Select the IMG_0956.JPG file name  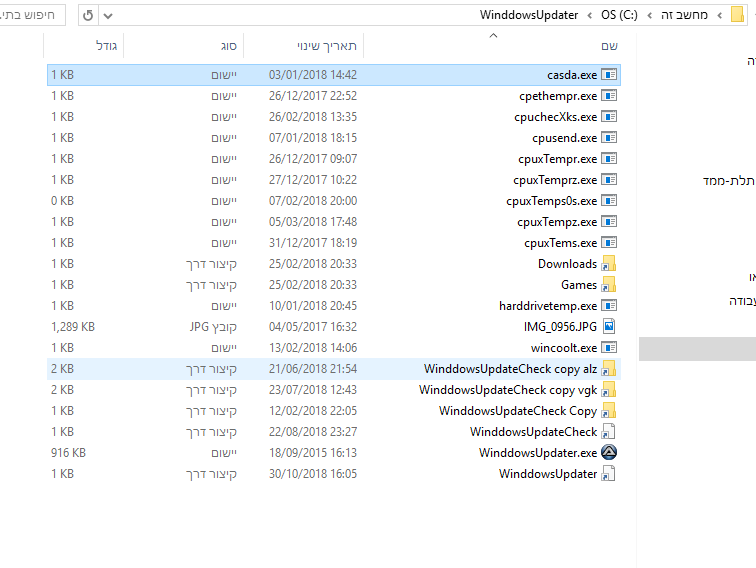[560, 327]
